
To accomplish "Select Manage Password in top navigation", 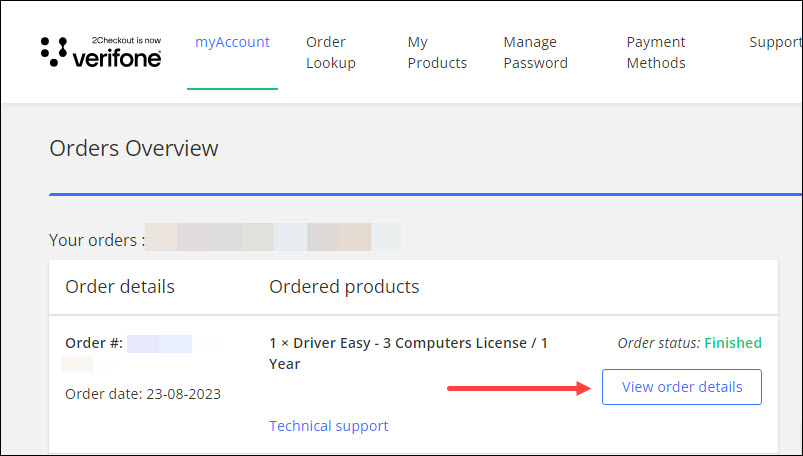I will point(535,52).
